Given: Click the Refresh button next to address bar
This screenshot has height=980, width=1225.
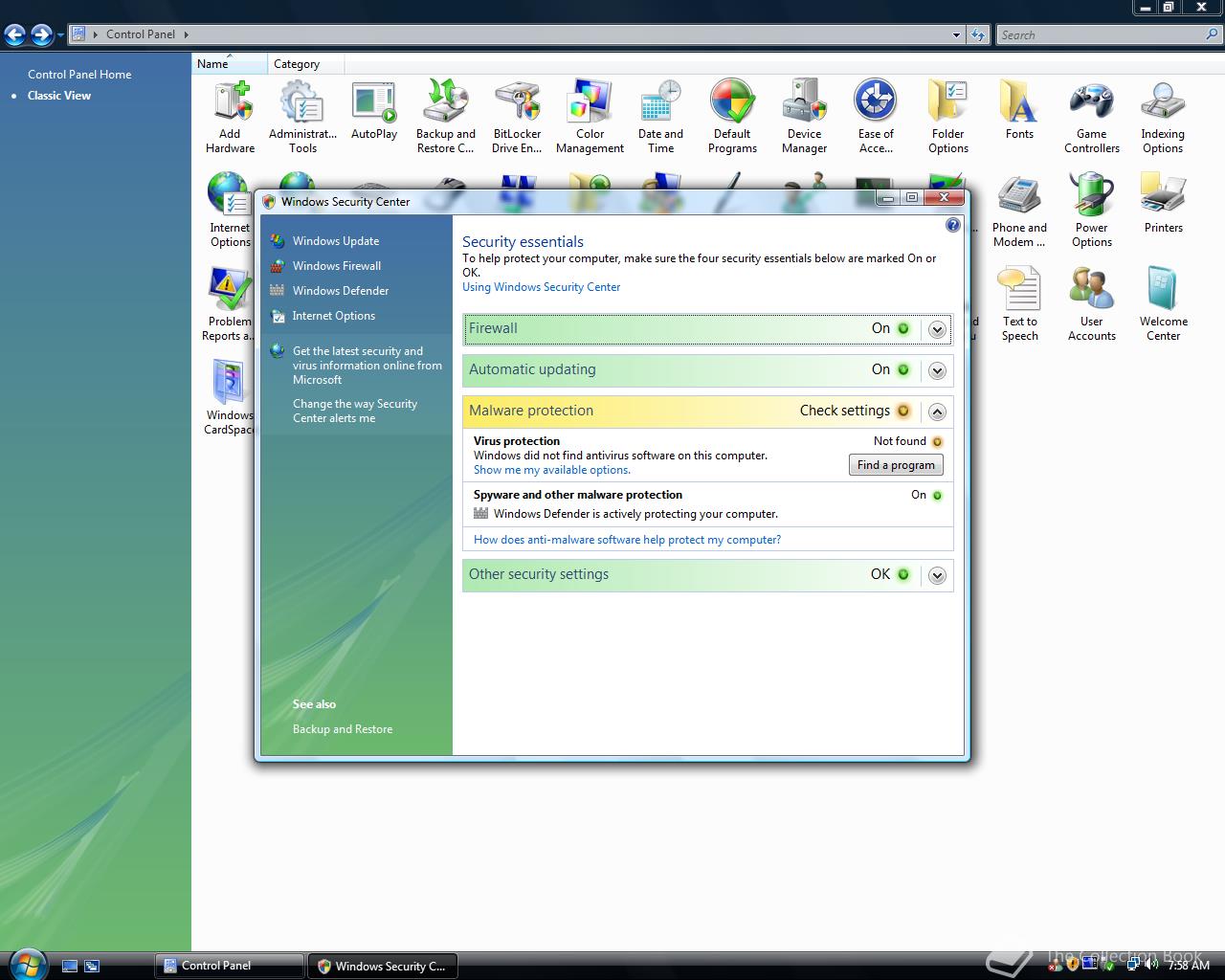Looking at the screenshot, I should click(x=978, y=34).
